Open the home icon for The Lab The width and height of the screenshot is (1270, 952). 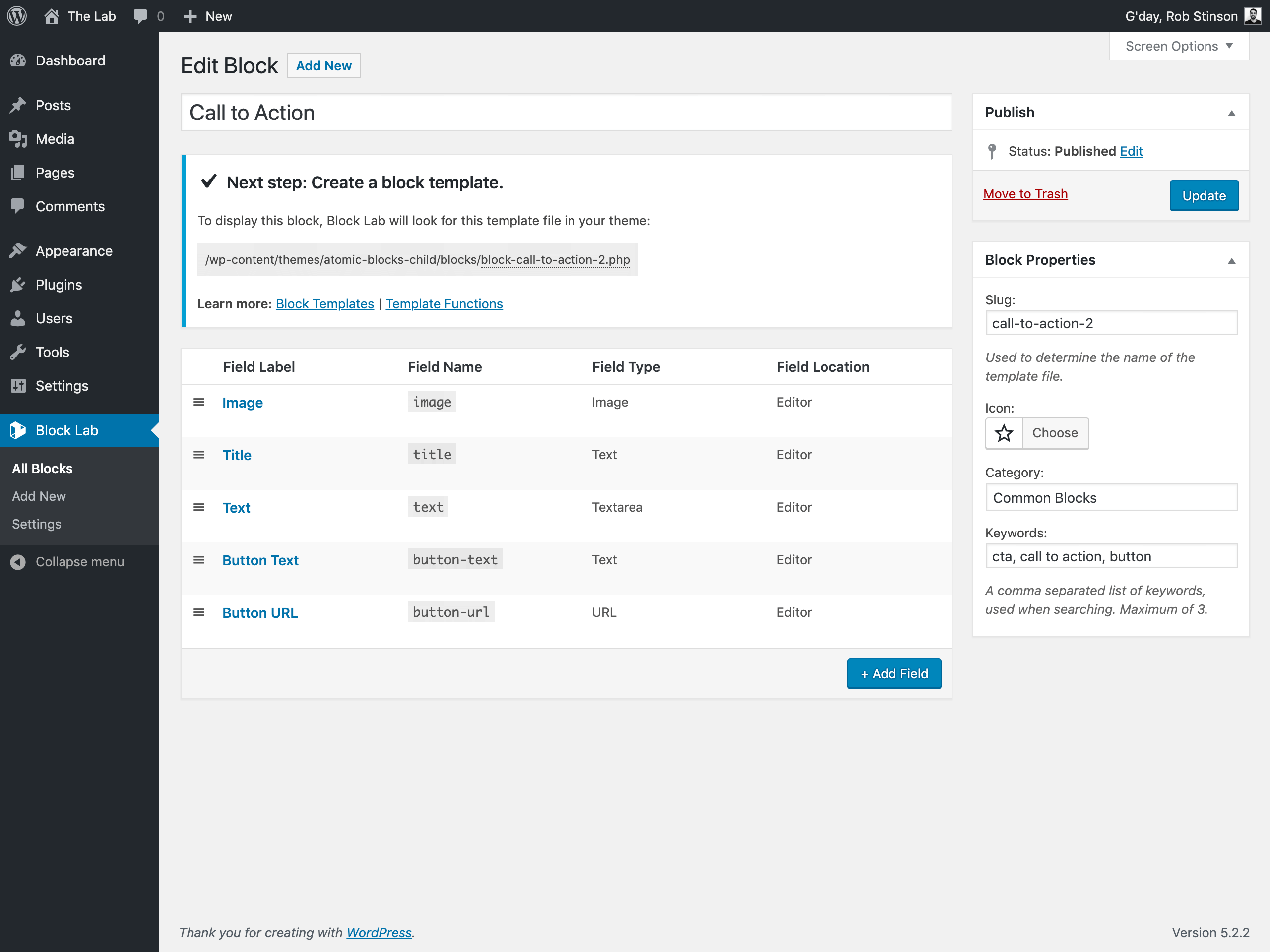click(52, 16)
